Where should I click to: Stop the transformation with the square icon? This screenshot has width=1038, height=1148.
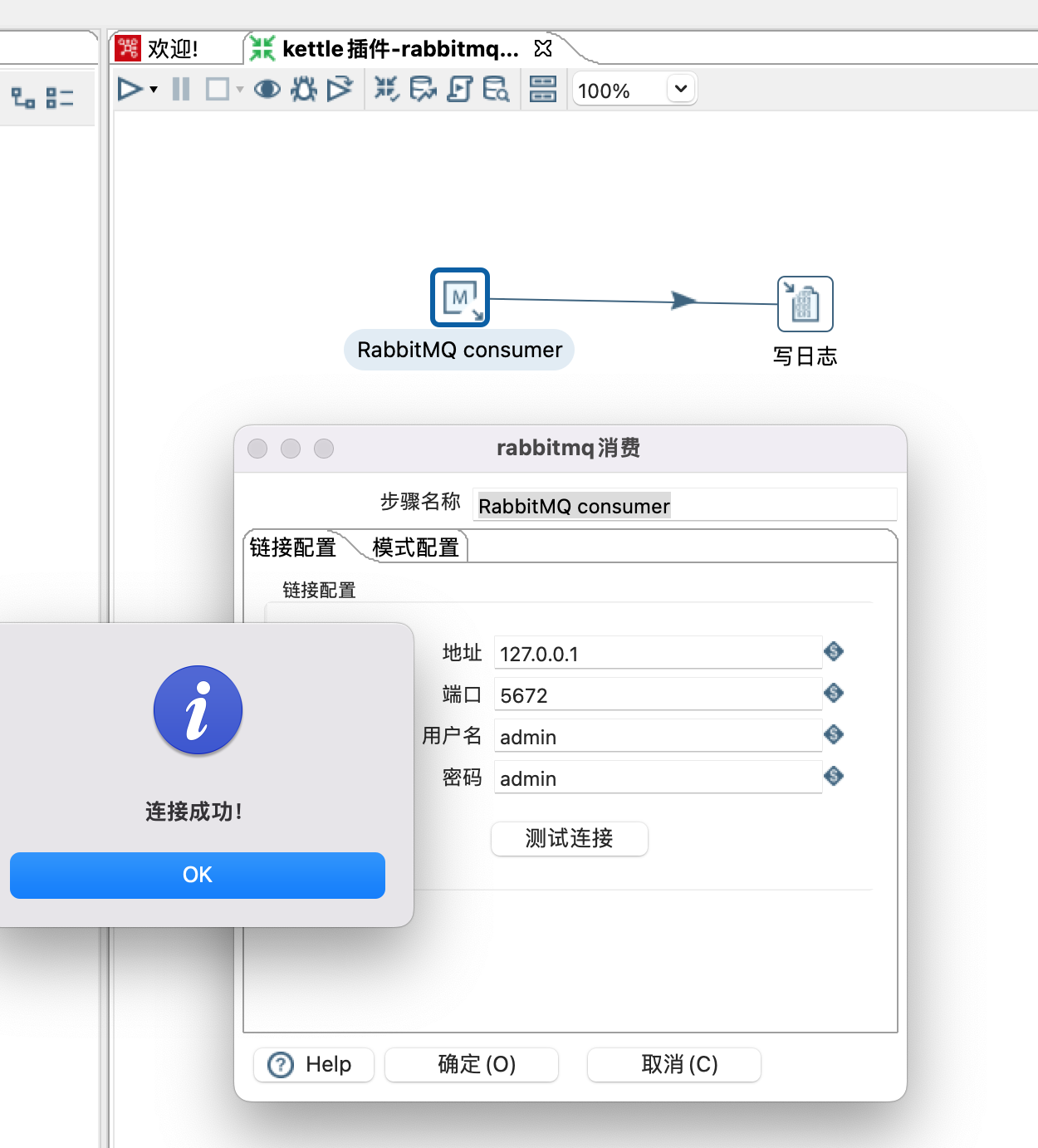(x=218, y=89)
